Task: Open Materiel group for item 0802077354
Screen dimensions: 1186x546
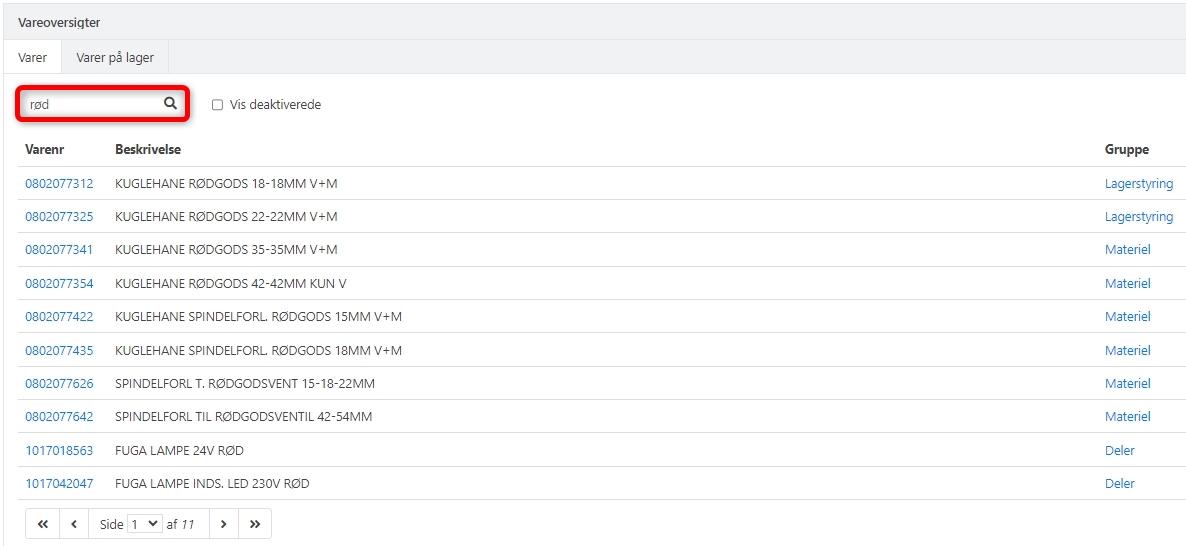Action: coord(1127,284)
